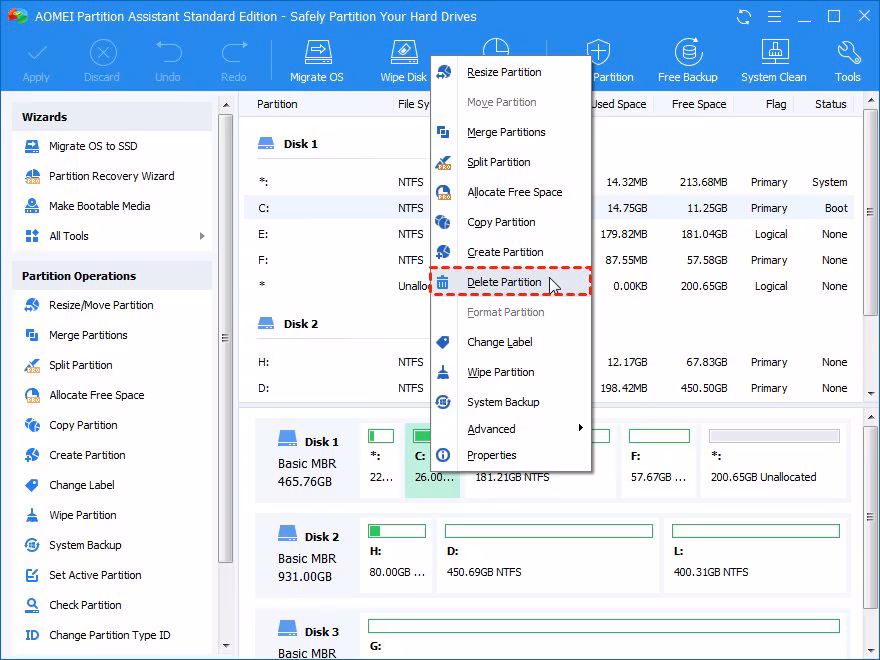Start the Partition Recovery Wizard
The image size is (880, 660).
click(111, 176)
